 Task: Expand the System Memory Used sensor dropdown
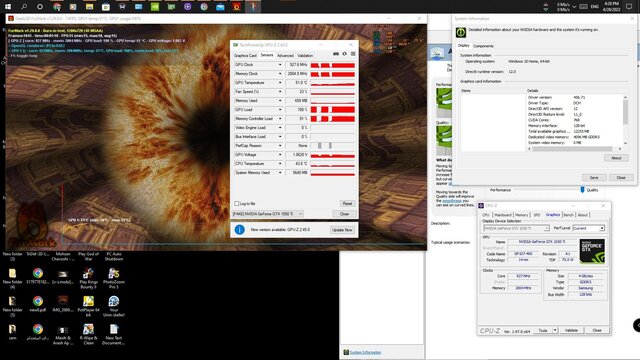tap(280, 173)
